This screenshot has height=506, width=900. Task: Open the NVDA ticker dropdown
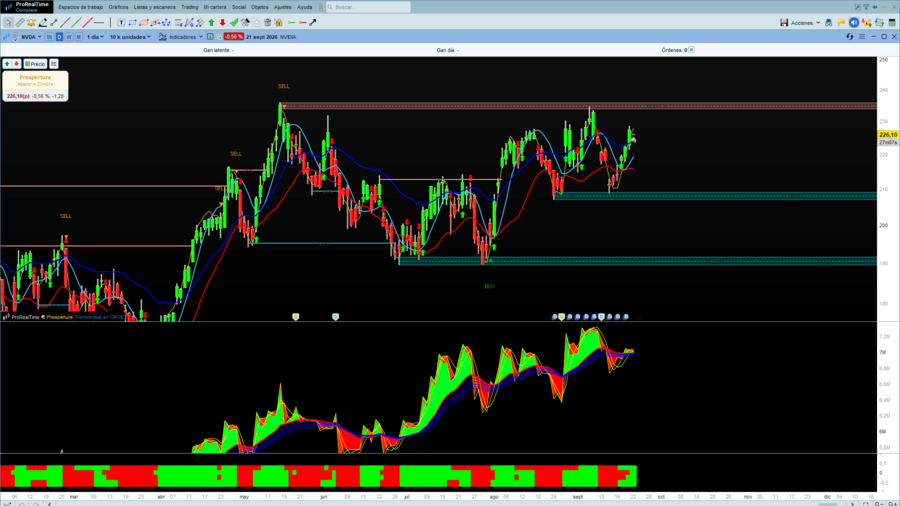pos(31,37)
